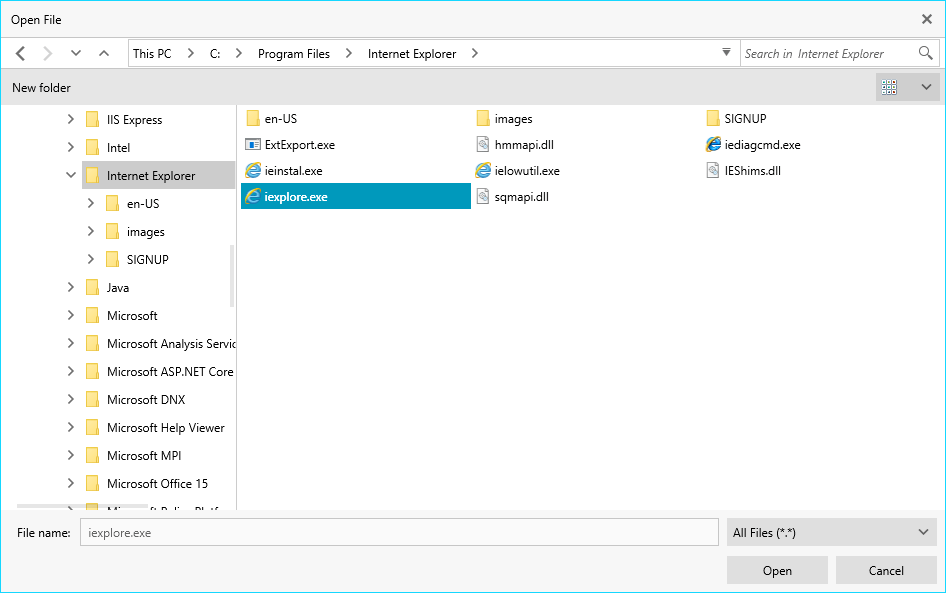Open address bar history dropdown
Screen dimensions: 946x593
click(726, 52)
